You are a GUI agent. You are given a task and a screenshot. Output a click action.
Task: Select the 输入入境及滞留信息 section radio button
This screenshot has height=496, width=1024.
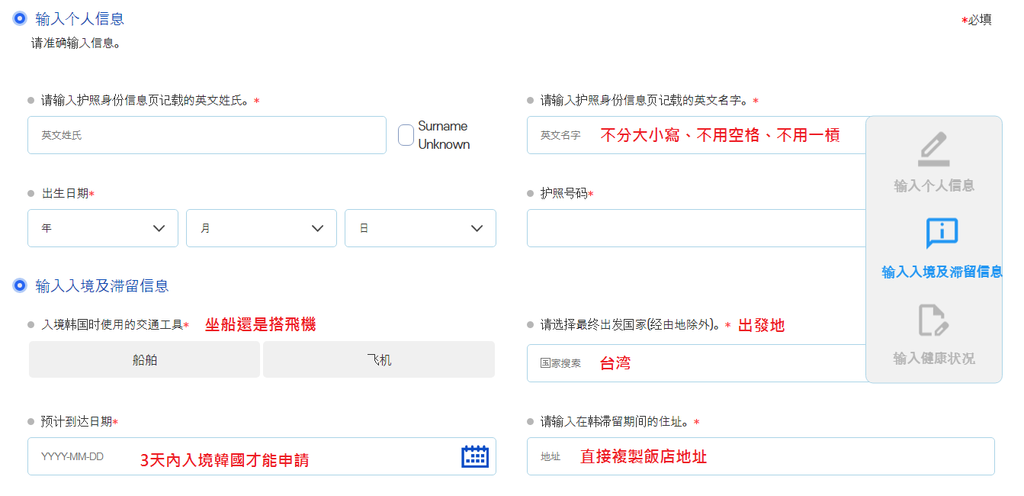tap(19, 286)
